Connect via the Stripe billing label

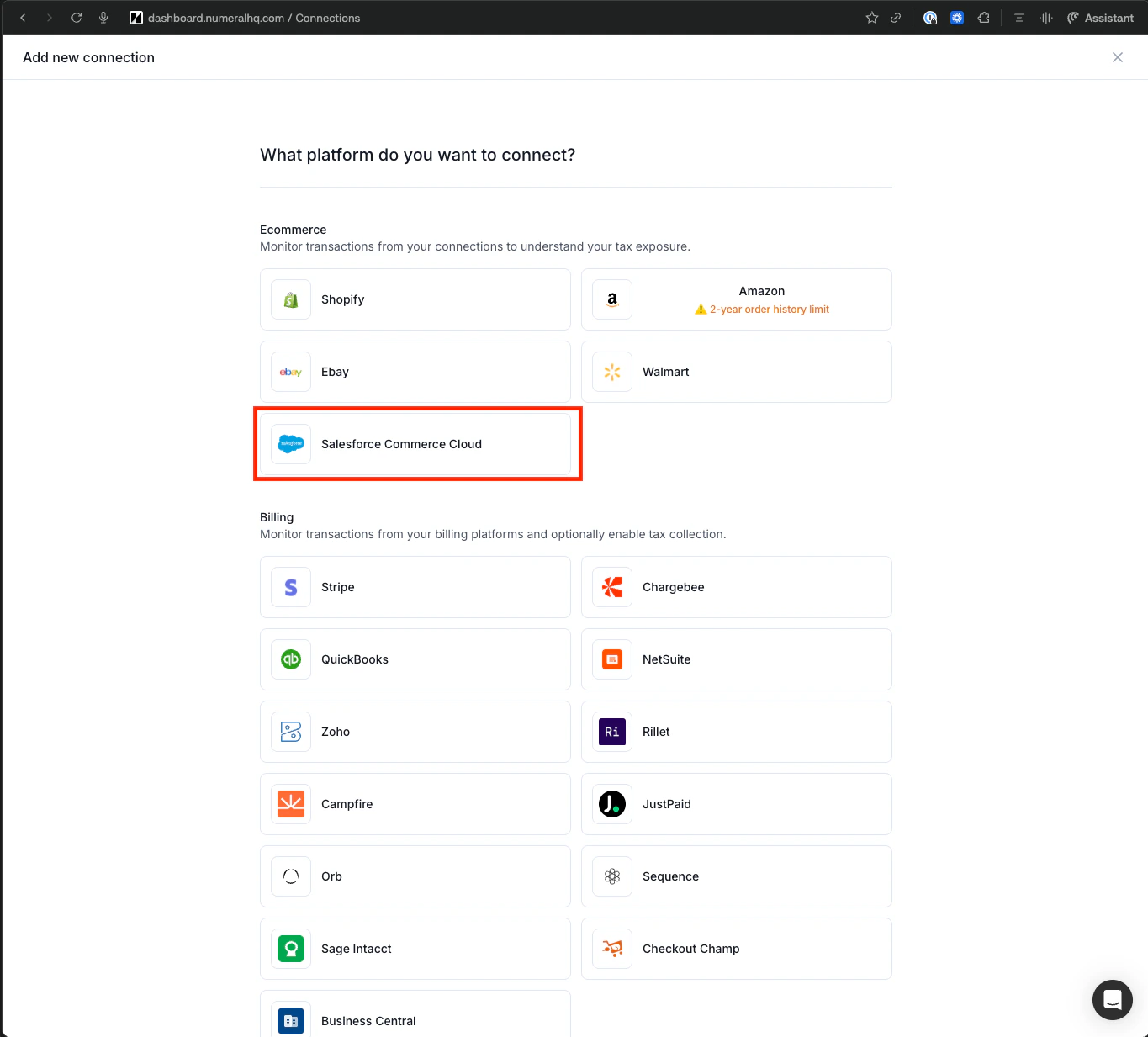338,587
